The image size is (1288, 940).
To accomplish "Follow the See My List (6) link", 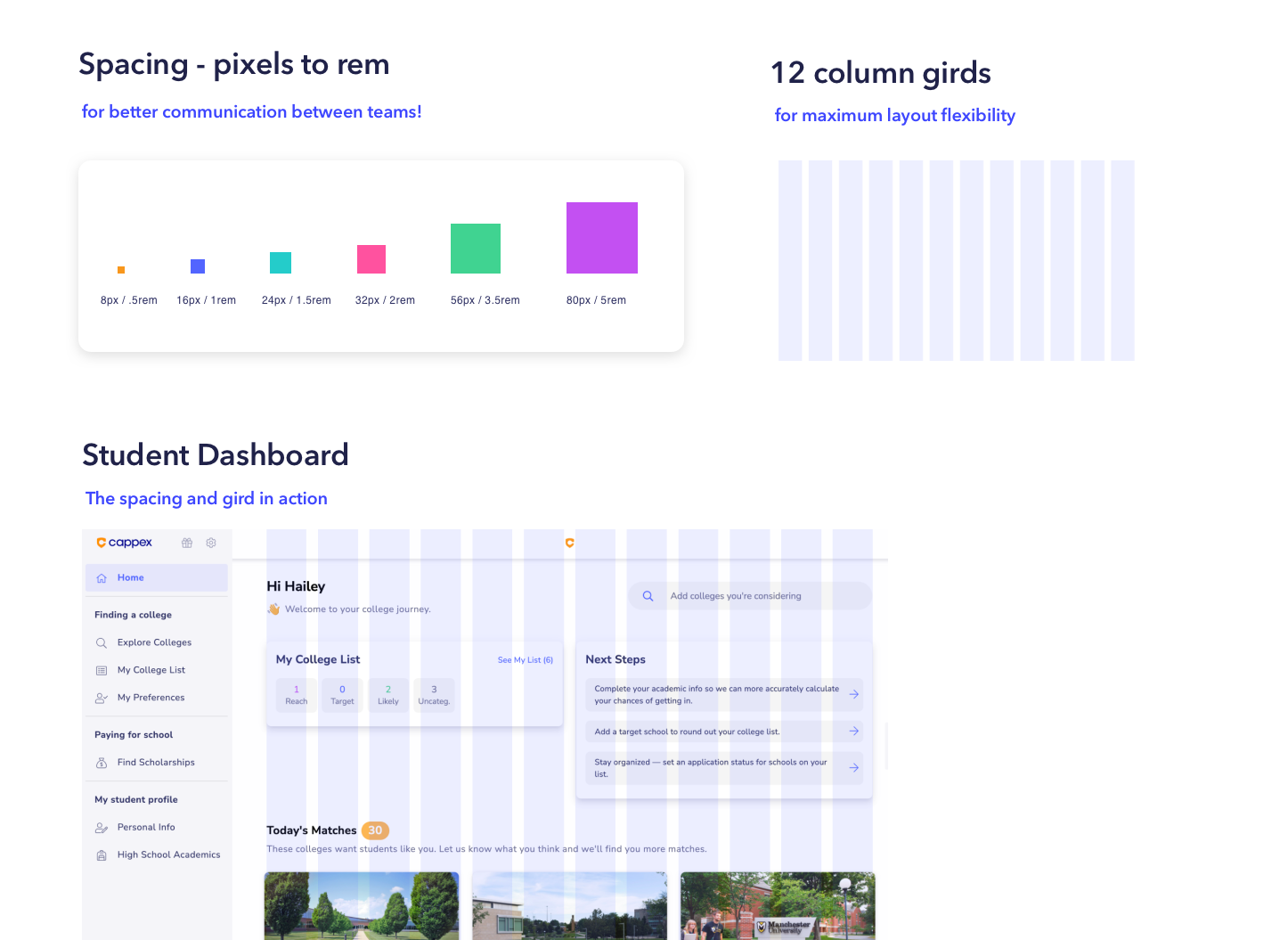I will [526, 660].
